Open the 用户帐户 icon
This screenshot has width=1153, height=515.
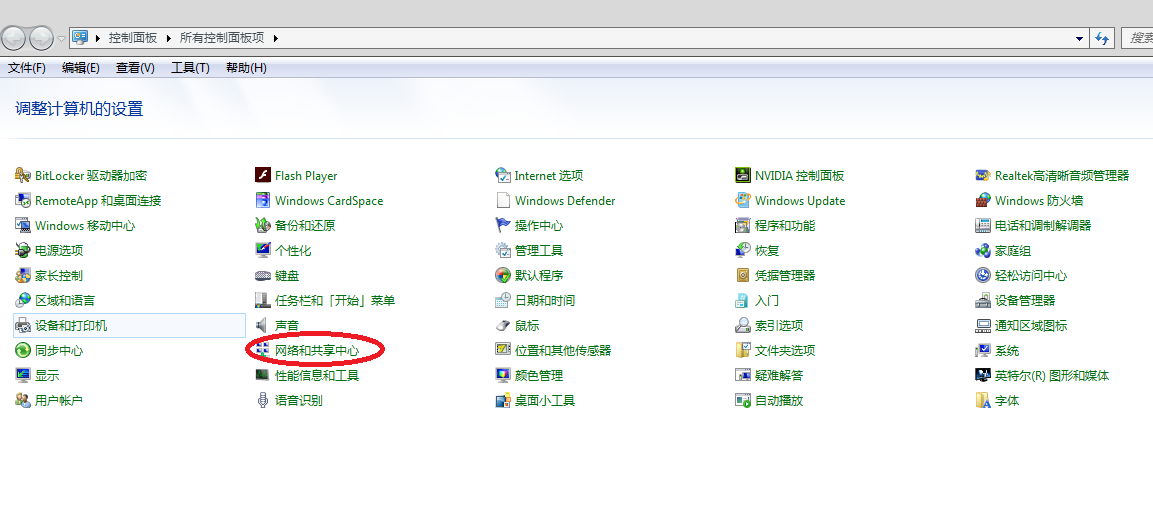23,400
